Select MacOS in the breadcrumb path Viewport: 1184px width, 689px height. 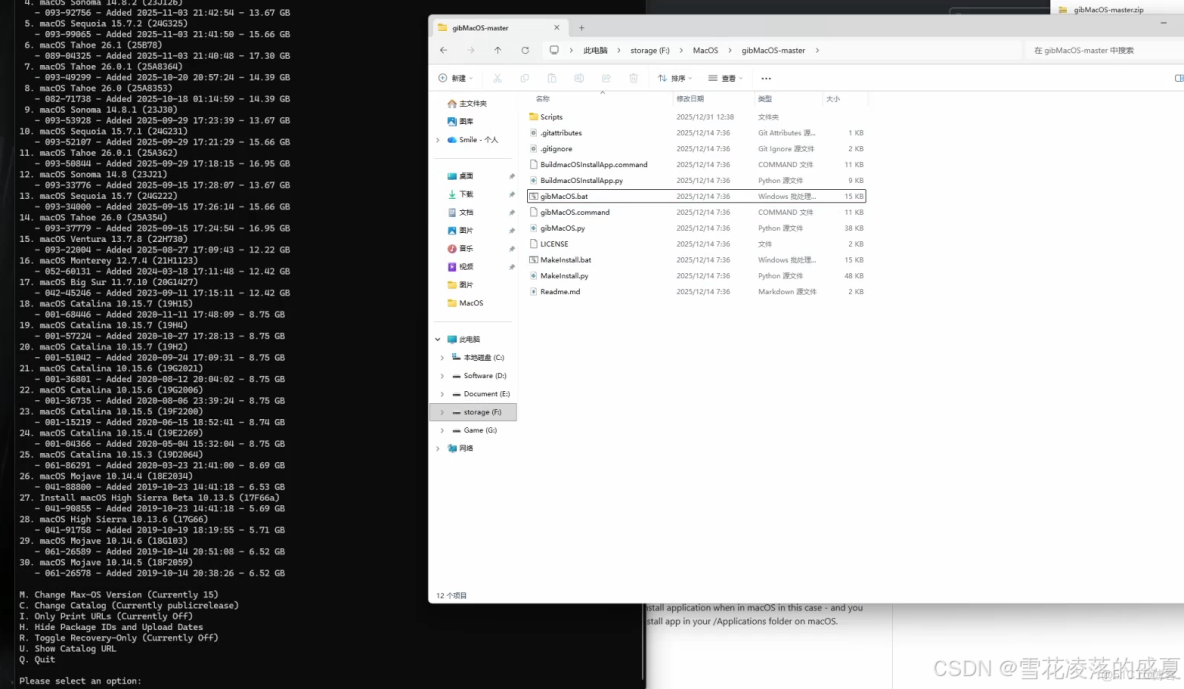(x=705, y=51)
